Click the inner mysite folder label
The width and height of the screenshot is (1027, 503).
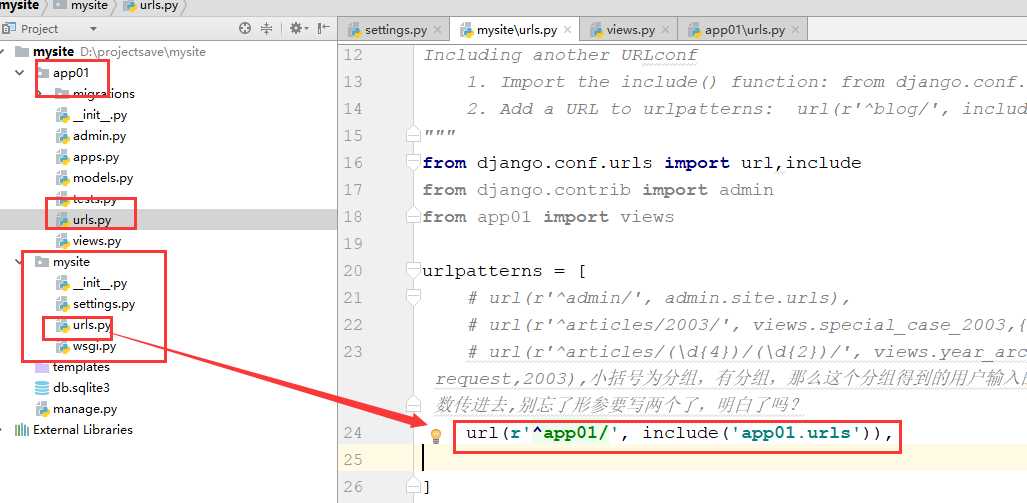pyautogui.click(x=71, y=261)
